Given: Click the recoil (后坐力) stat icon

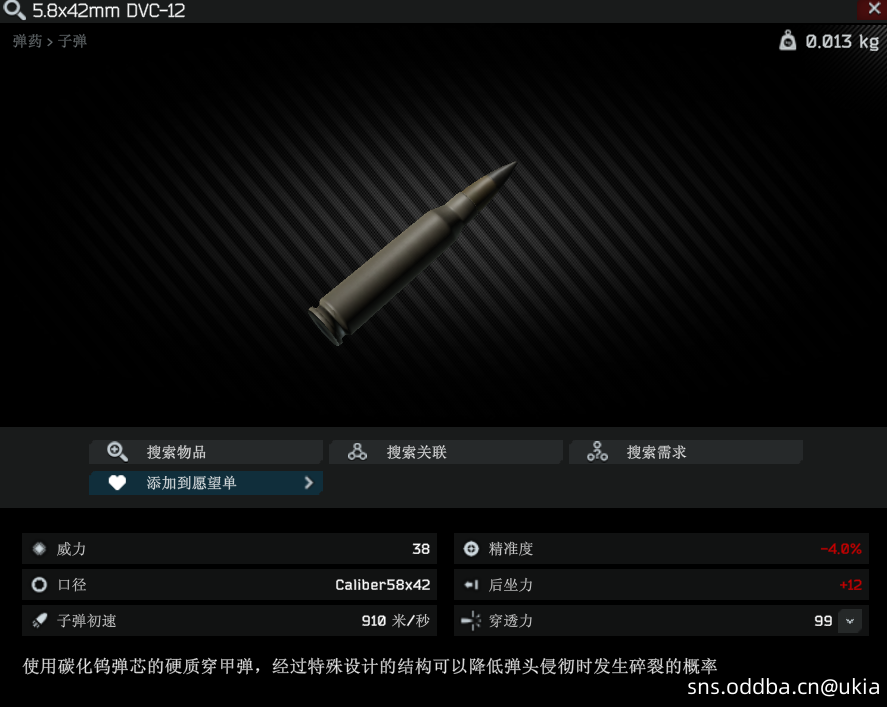Looking at the screenshot, I should [x=471, y=585].
